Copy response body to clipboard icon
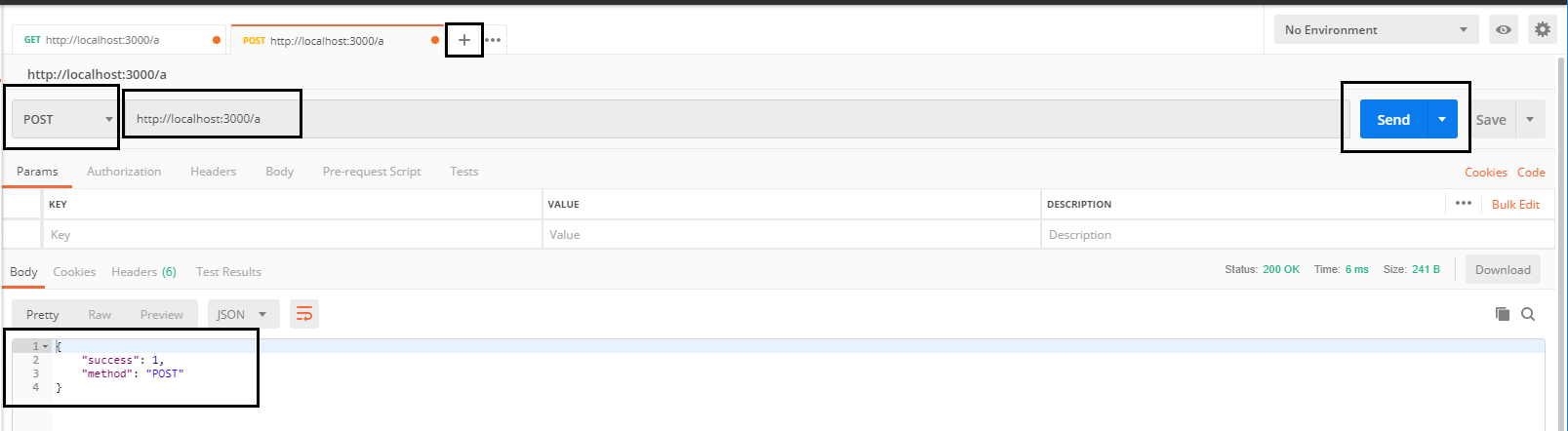 click(1503, 314)
